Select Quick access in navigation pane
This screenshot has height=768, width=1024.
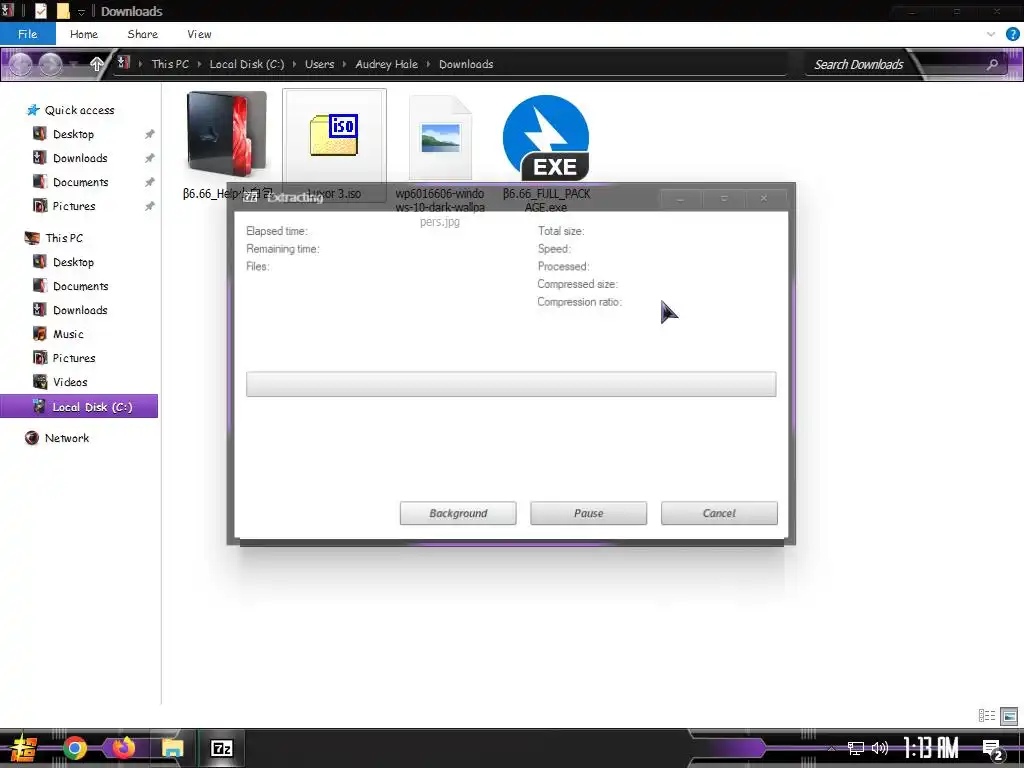coord(79,110)
